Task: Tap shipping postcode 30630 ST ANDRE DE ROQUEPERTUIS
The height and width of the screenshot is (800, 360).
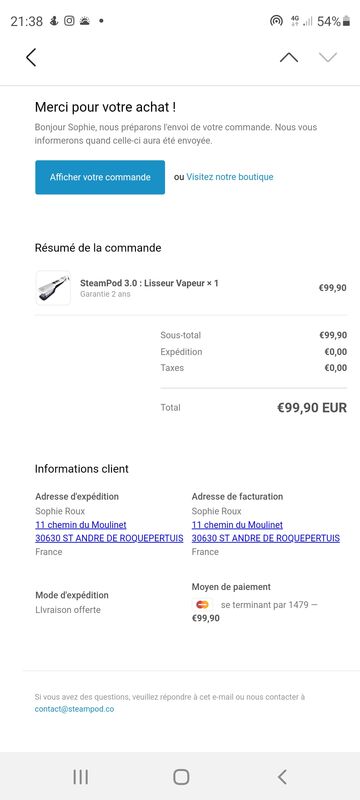Action: pyautogui.click(x=109, y=538)
